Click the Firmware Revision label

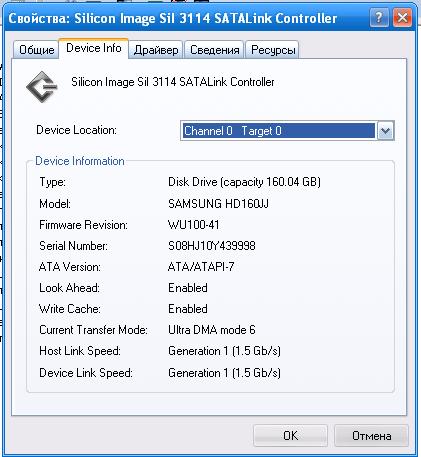pyautogui.click(x=83, y=225)
